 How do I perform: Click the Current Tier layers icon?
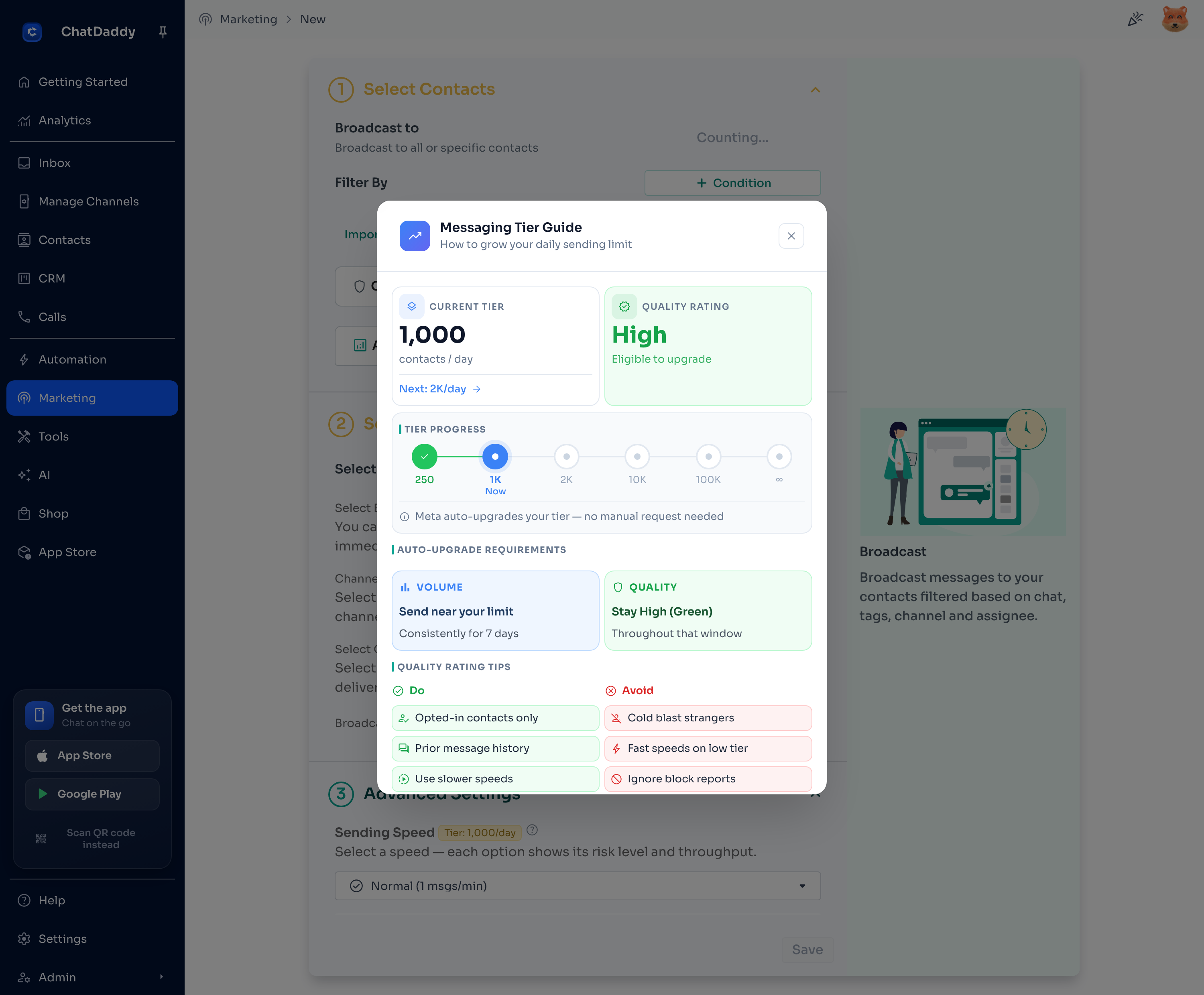(412, 306)
